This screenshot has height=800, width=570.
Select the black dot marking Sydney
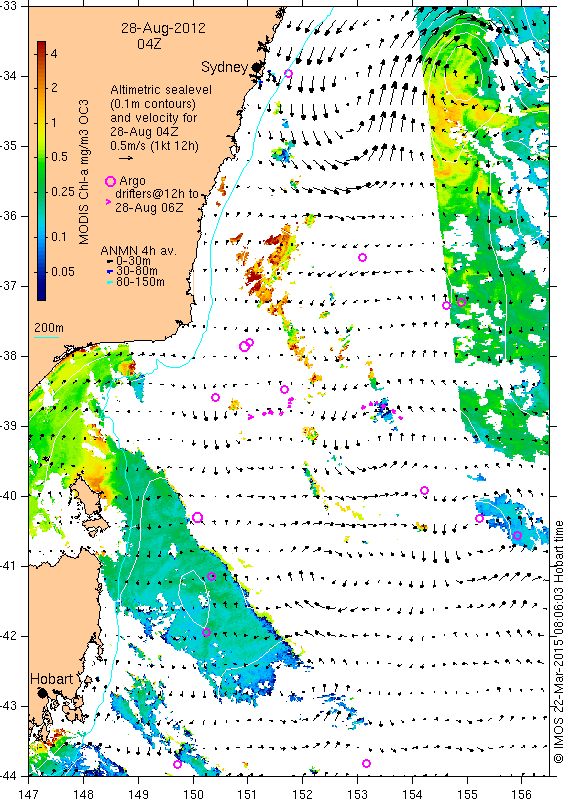tap(256, 67)
